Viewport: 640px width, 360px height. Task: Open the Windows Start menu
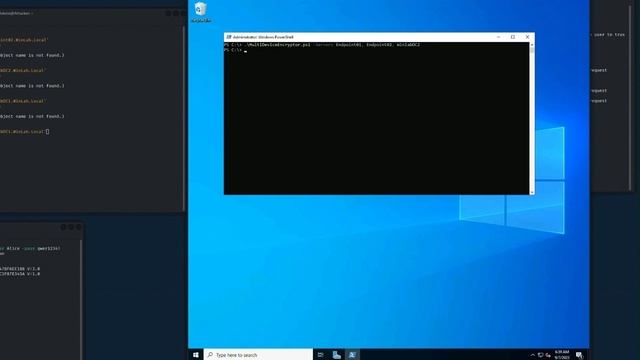coord(196,355)
